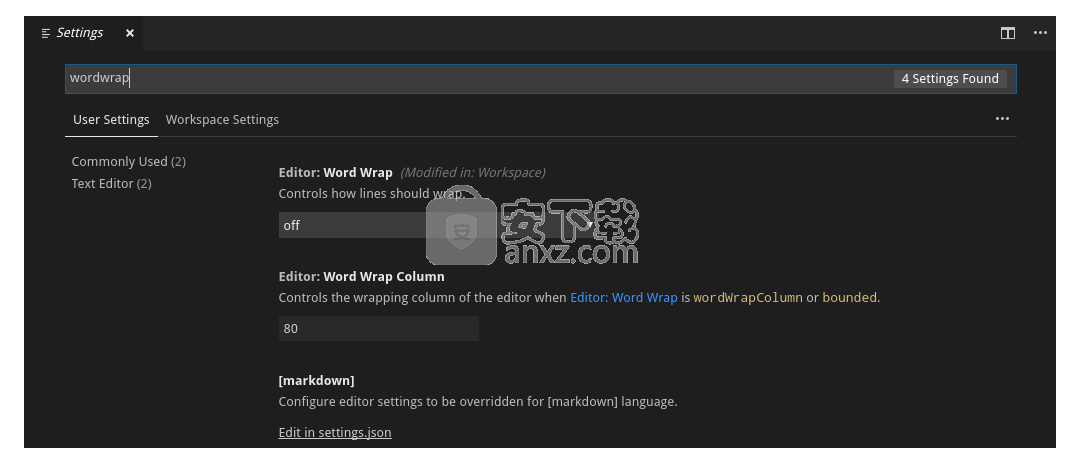This screenshot has height=454, width=1069.
Task: Open Edit in settings.json link
Action: coord(335,432)
